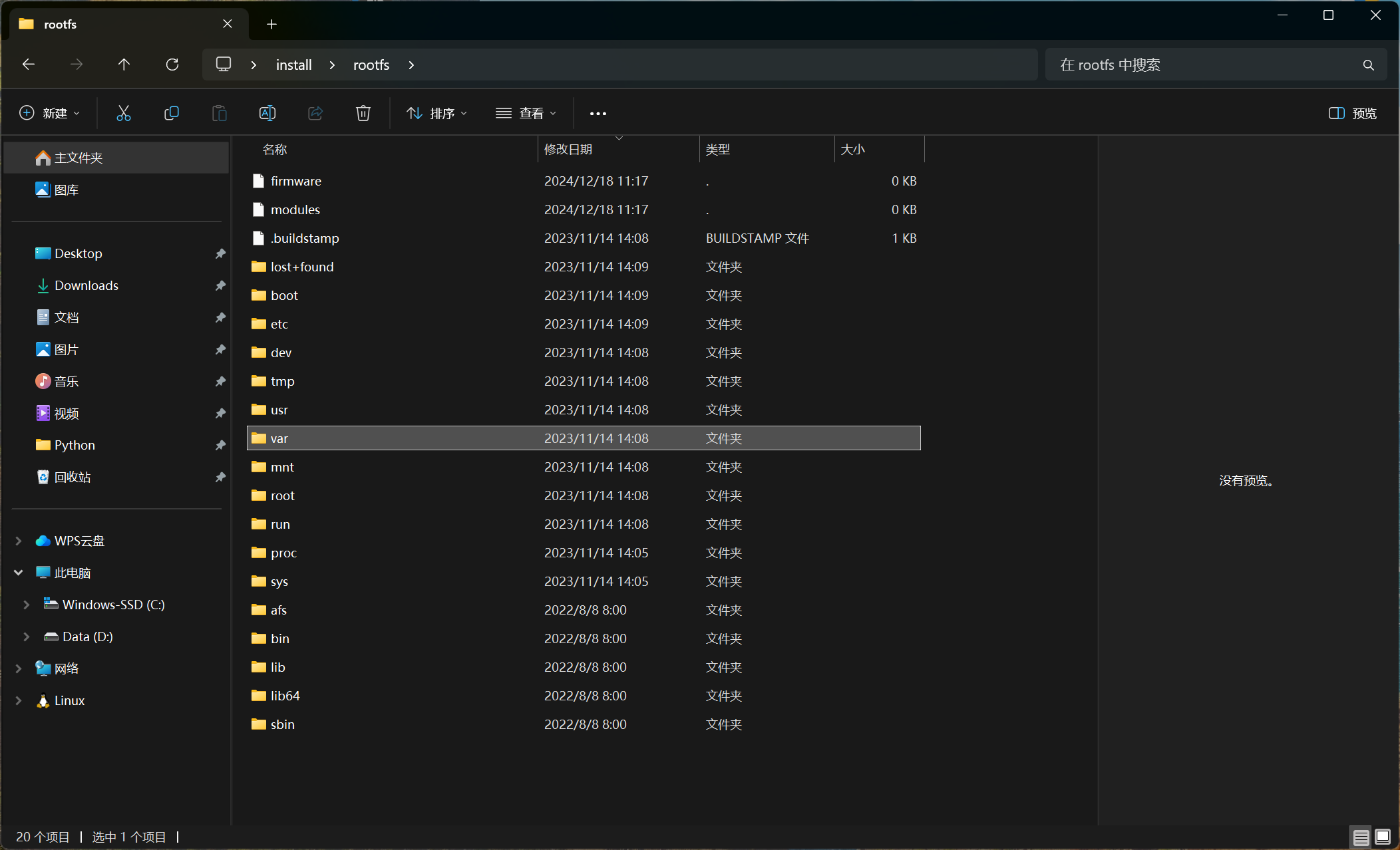Open Downloads in sidebar
Image resolution: width=1400 pixels, height=850 pixels.
(x=116, y=285)
